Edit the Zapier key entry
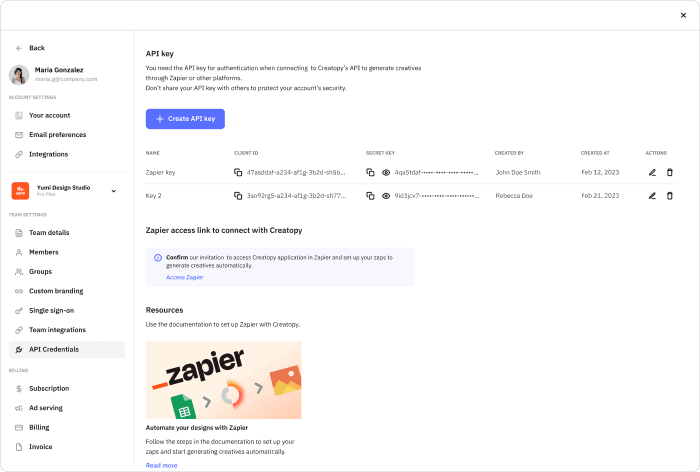Image resolution: width=700 pixels, height=472 pixels. pos(652,172)
